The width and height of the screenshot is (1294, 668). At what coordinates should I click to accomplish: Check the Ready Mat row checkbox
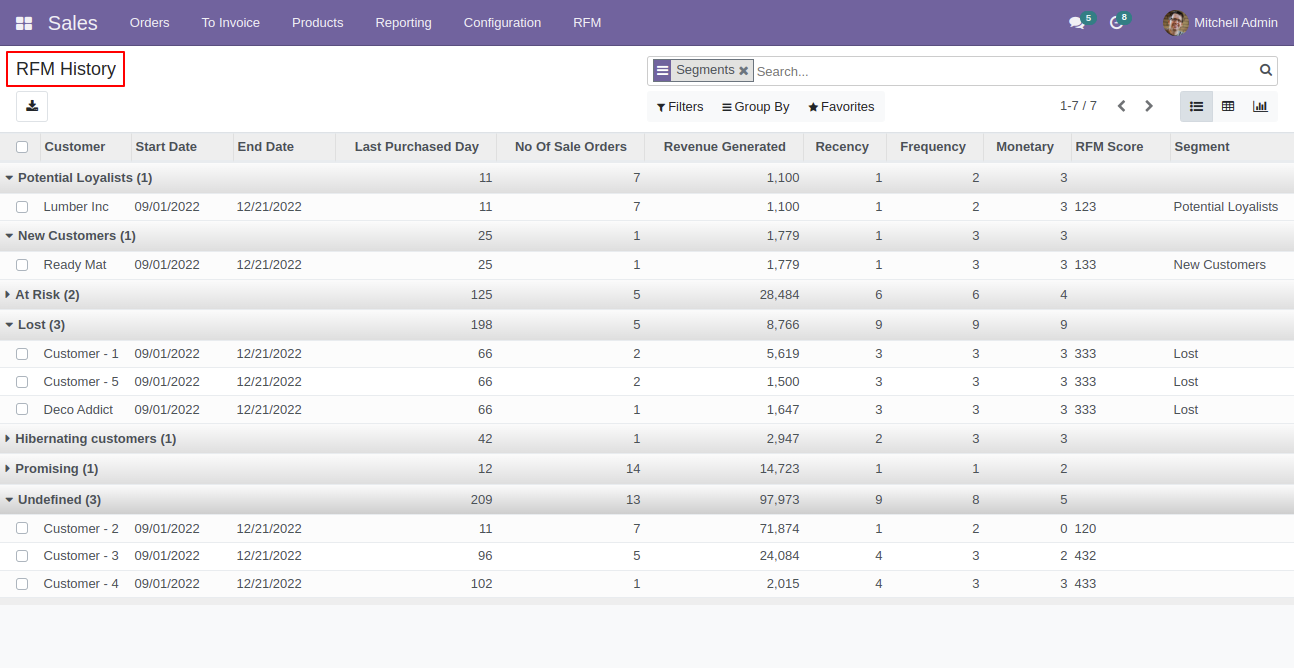pos(22,265)
